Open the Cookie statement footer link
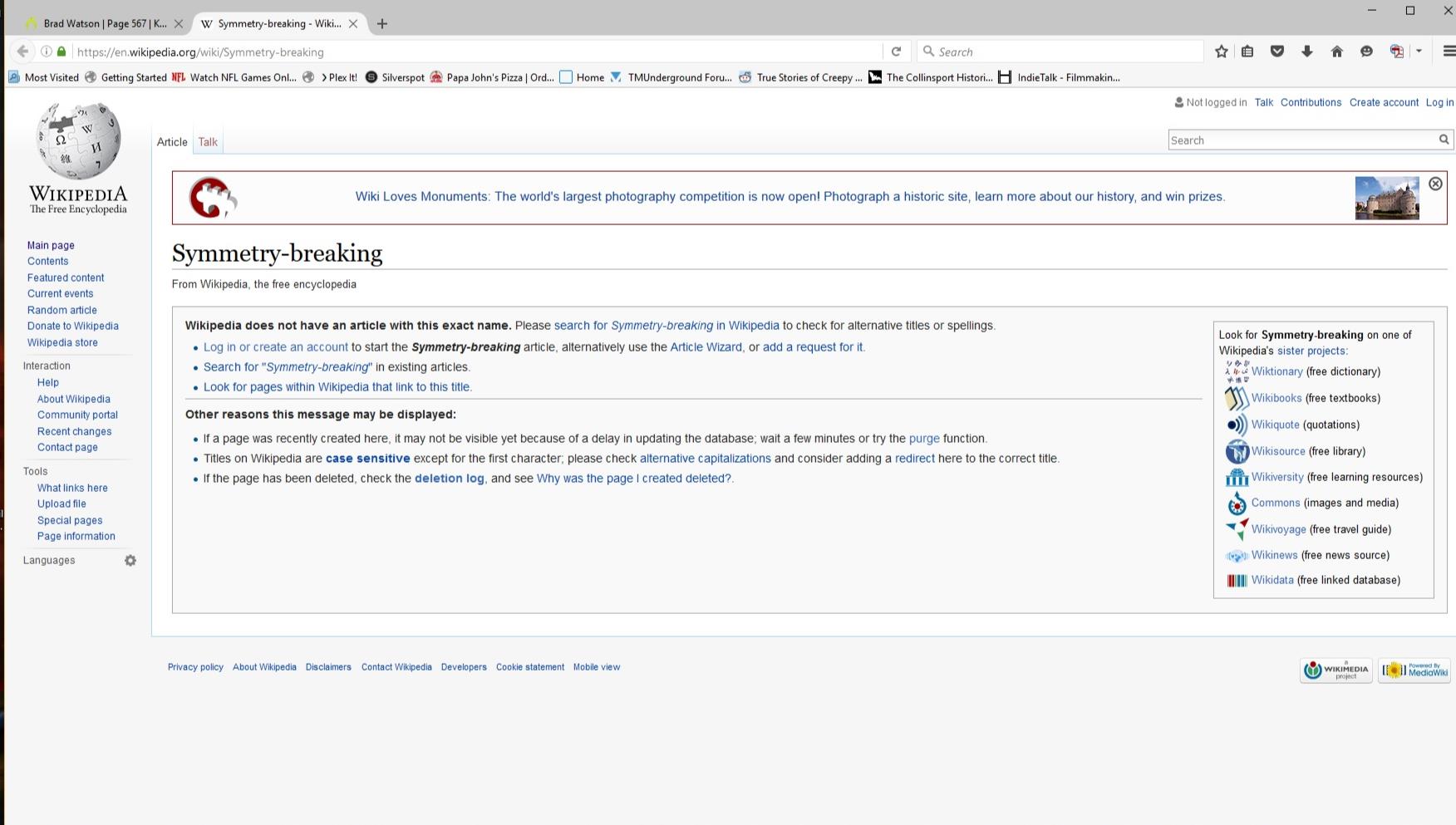 coord(530,667)
